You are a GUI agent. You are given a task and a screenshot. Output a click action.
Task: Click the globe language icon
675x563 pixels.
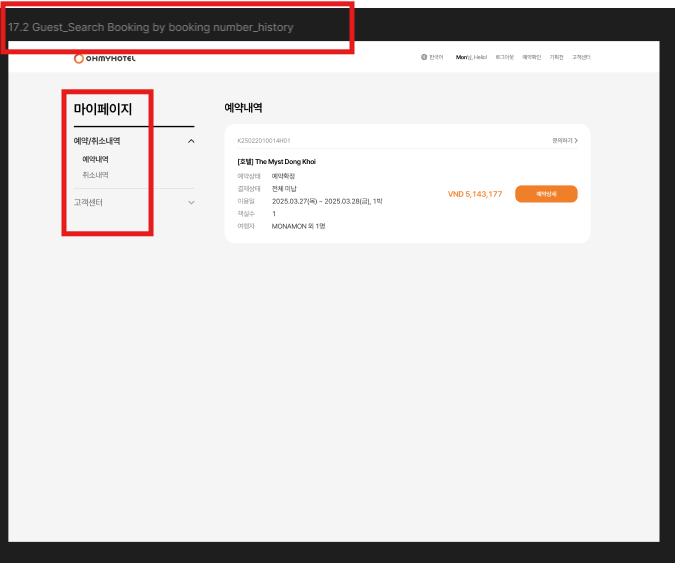tap(424, 57)
